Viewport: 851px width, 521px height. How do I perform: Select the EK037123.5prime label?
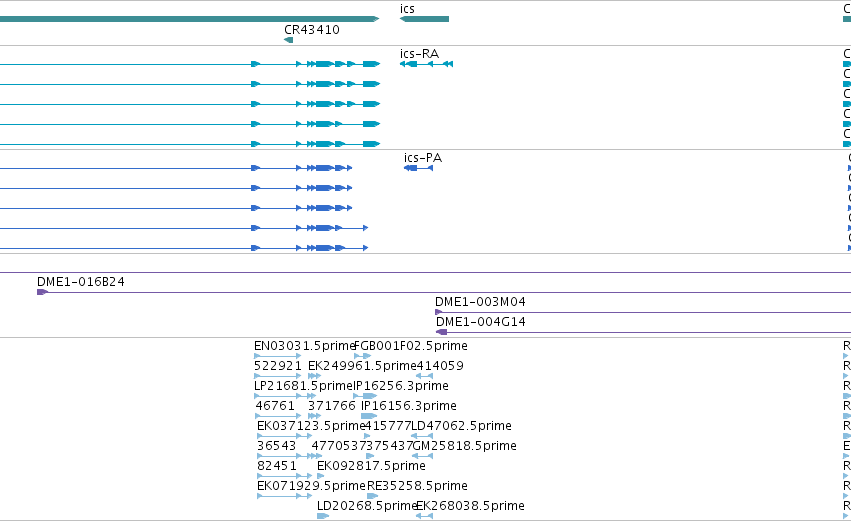pos(310,426)
